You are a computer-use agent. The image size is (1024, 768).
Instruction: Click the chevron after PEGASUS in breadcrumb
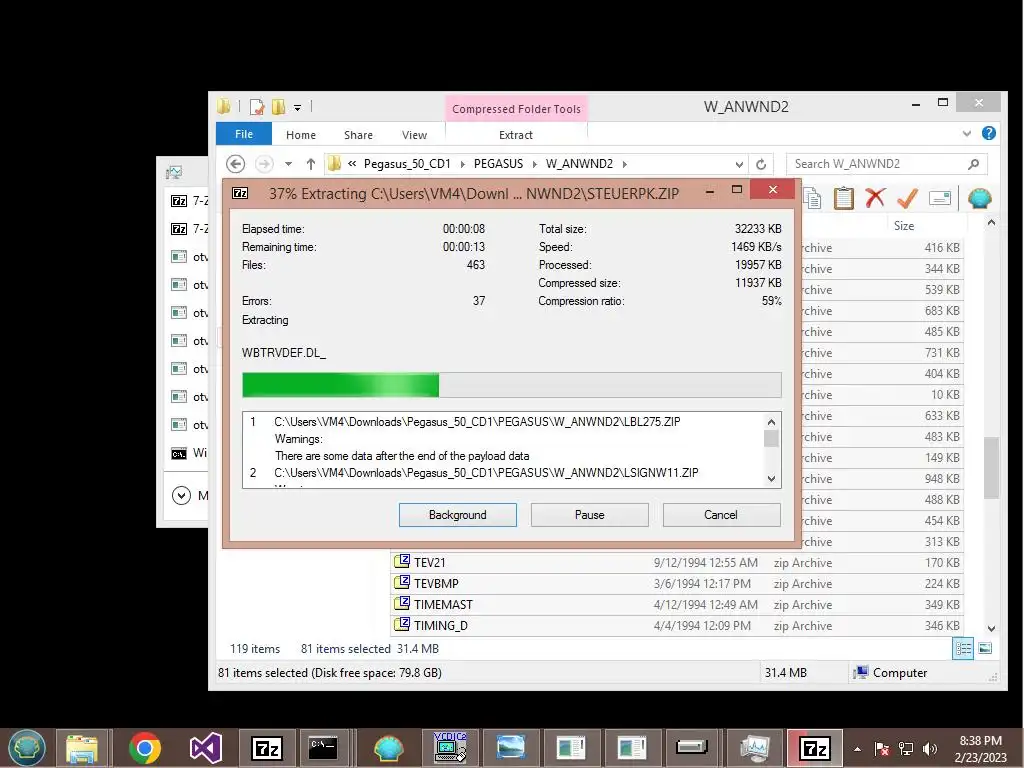click(534, 164)
